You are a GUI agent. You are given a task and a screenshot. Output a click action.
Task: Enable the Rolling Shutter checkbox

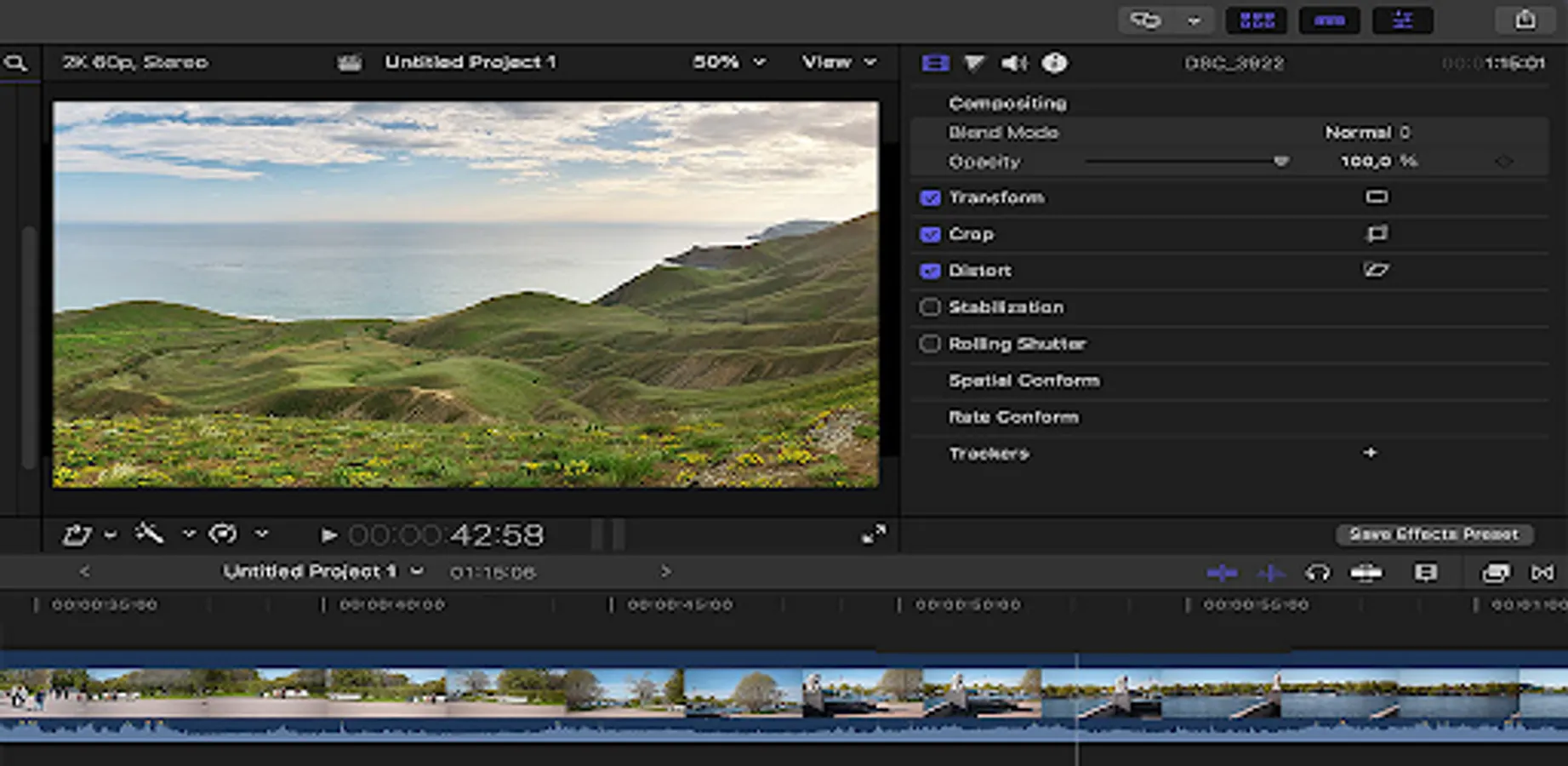click(x=930, y=344)
